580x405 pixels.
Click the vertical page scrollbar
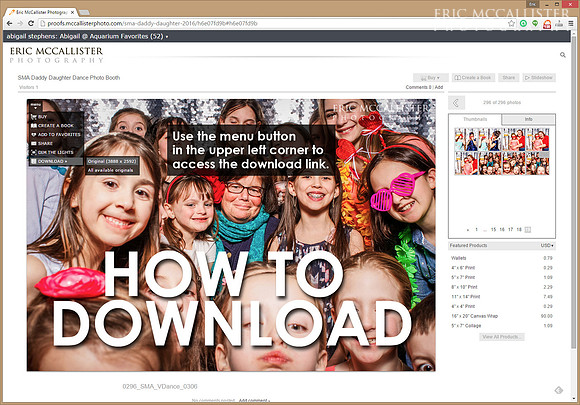(x=573, y=192)
